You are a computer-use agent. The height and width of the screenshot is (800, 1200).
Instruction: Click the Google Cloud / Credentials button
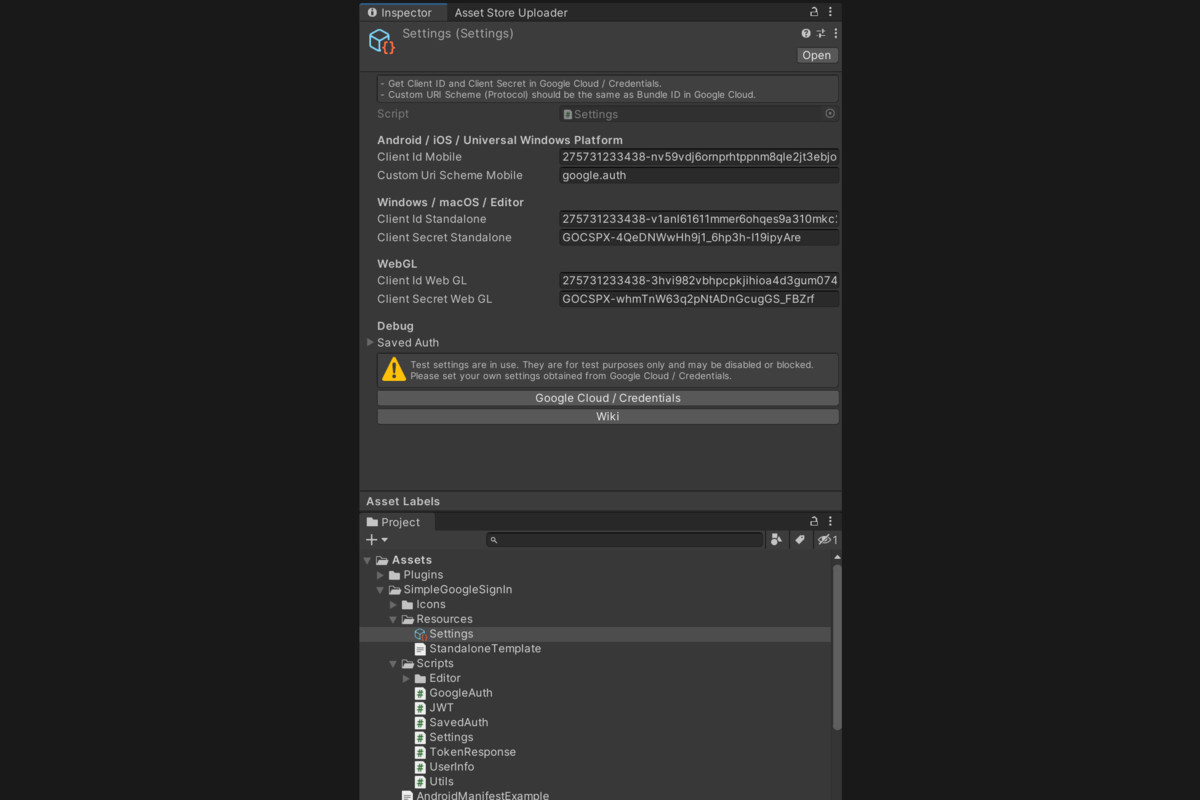[x=608, y=398]
